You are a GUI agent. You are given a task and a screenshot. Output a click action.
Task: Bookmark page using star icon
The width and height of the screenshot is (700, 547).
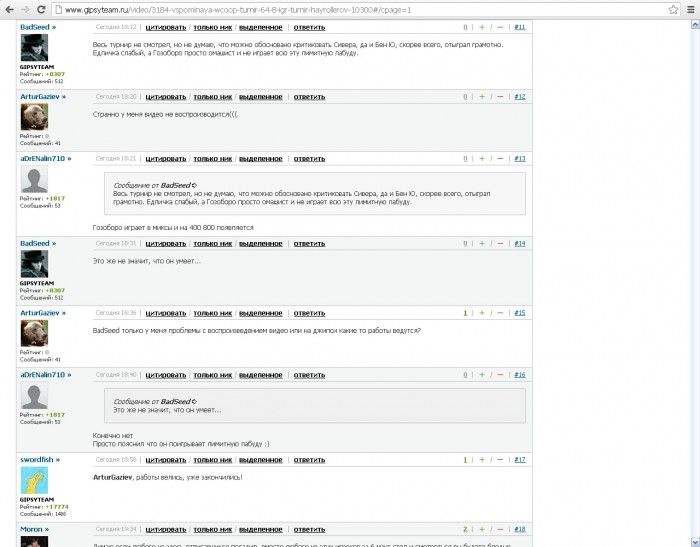point(673,9)
